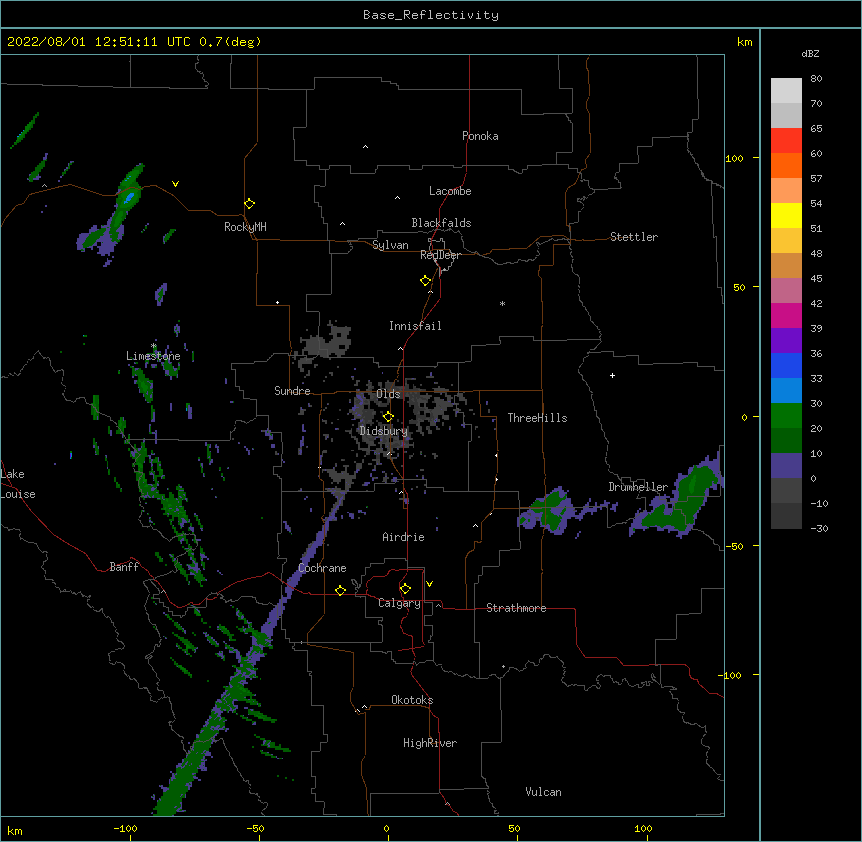Select the Didsbury label
Screen dimensions: 862x842
[384, 431]
